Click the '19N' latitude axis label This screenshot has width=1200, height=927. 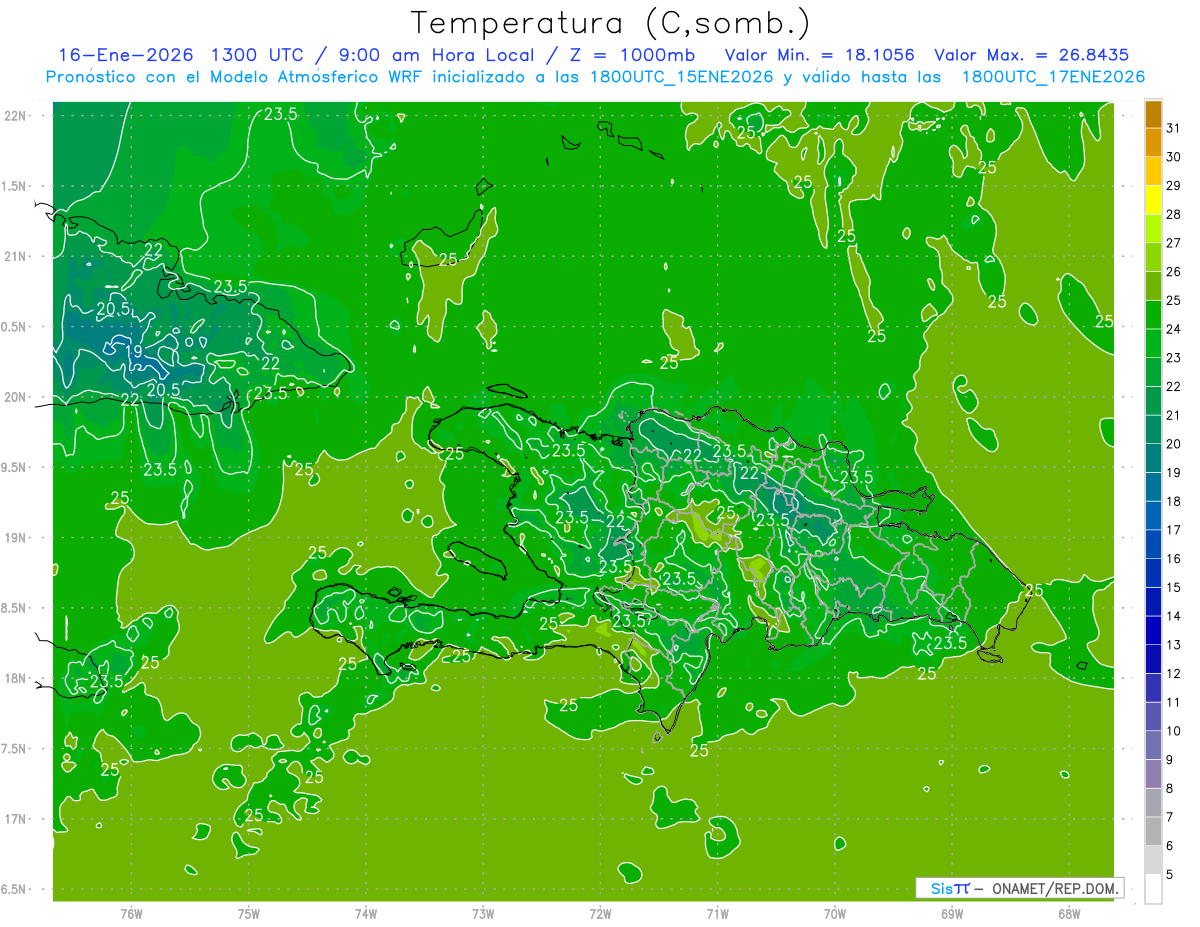tap(15, 537)
